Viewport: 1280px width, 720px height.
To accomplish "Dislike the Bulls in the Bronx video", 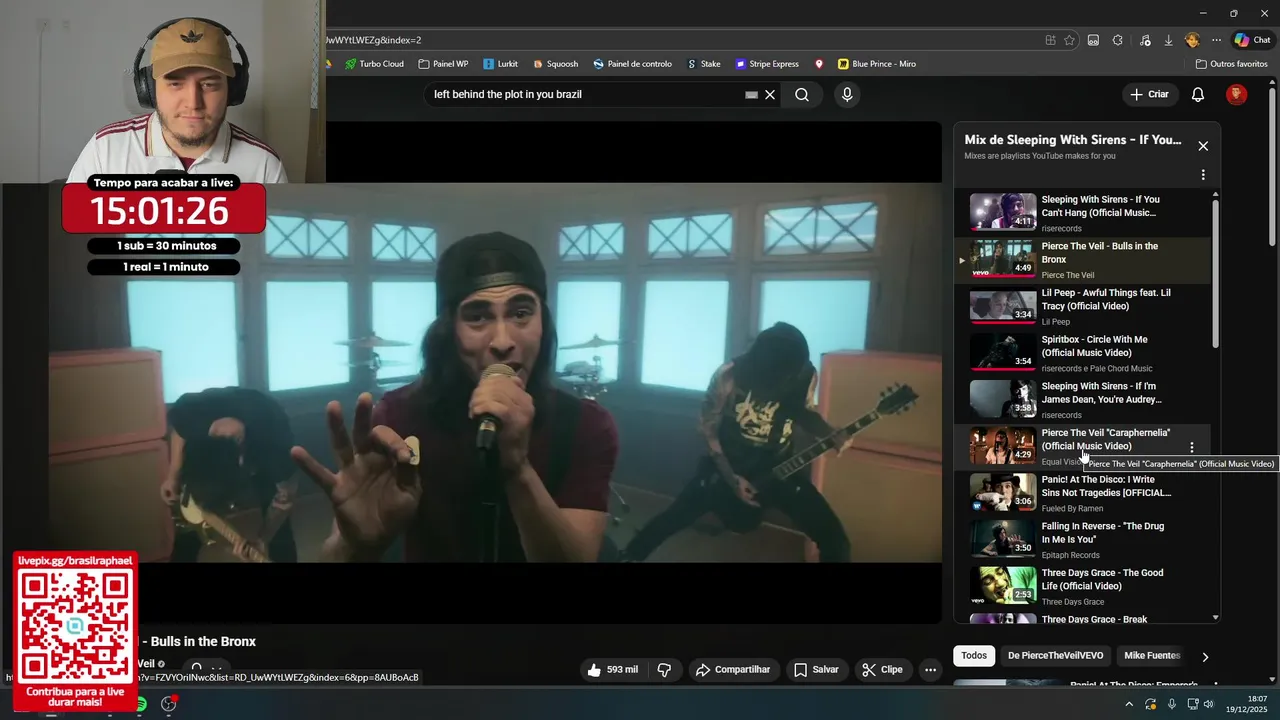I will (664, 670).
